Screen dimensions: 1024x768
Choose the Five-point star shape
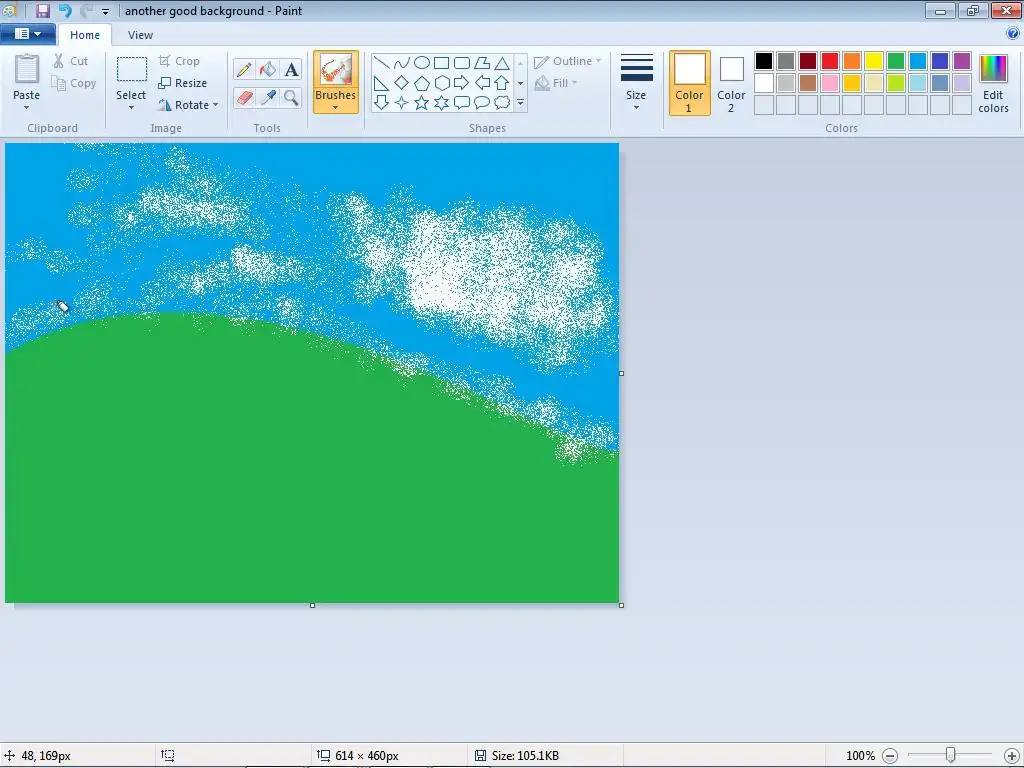(x=422, y=103)
